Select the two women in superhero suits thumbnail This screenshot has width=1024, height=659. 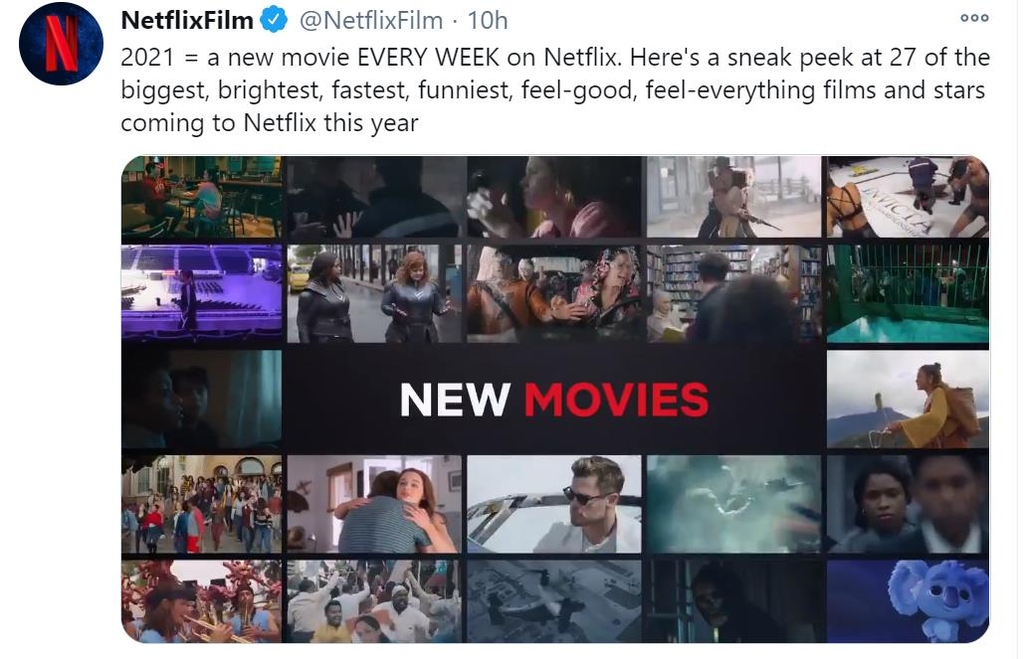(x=374, y=294)
